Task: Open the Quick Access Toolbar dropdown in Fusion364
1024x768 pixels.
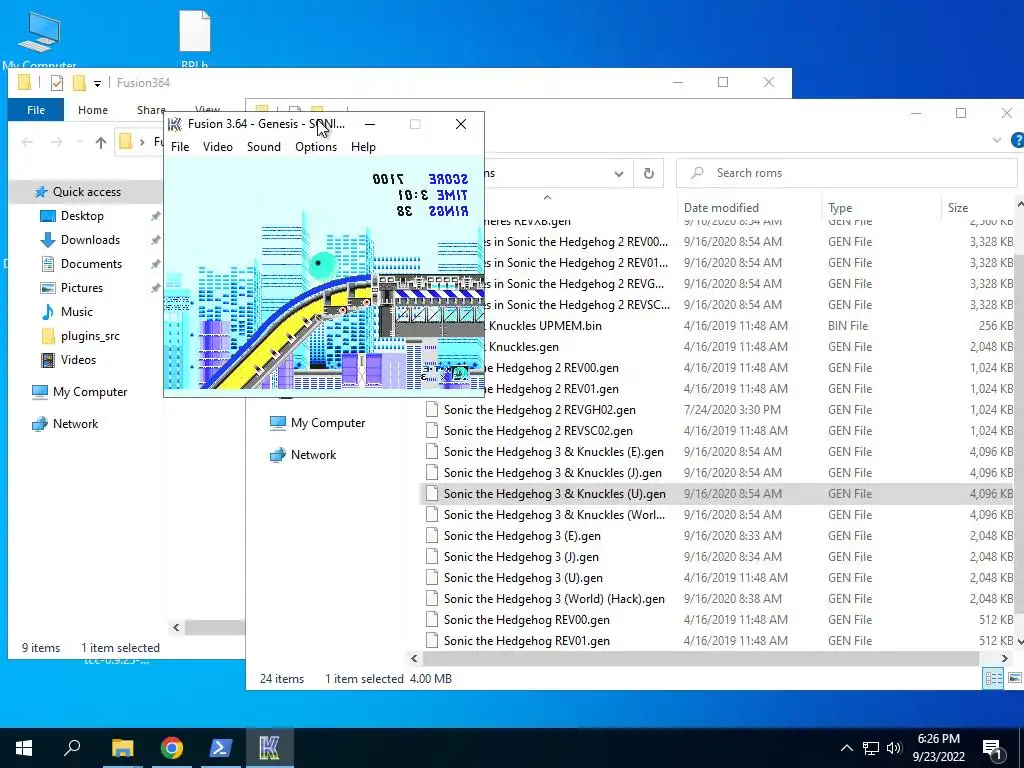Action: [x=97, y=84]
